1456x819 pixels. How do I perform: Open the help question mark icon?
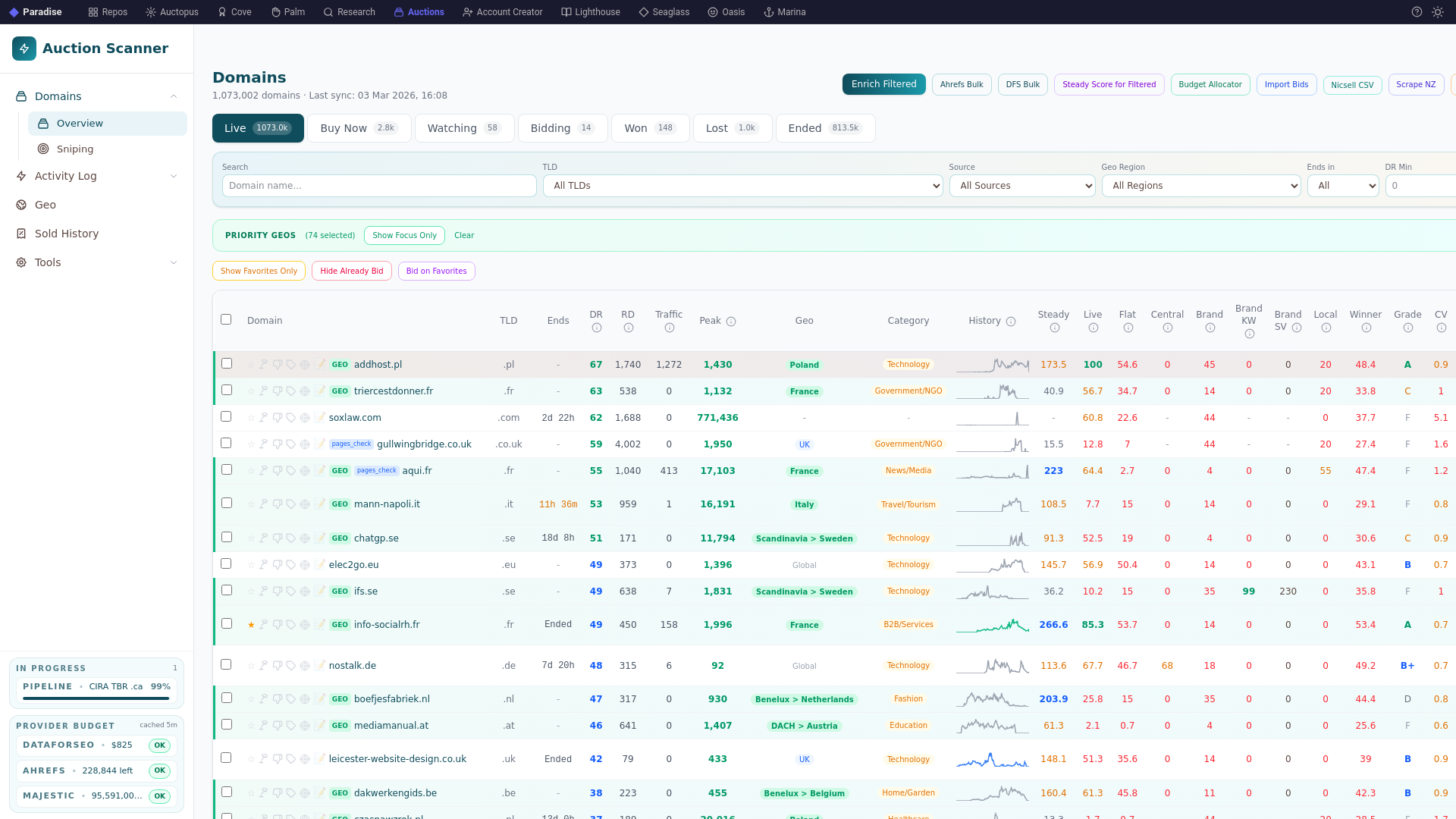1417,12
